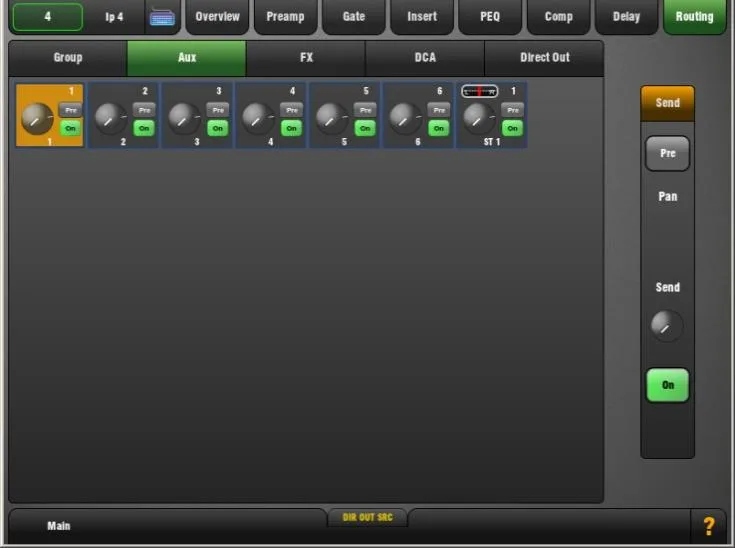The image size is (735, 548).
Task: Select the ST 1 send level knob
Action: point(479,119)
